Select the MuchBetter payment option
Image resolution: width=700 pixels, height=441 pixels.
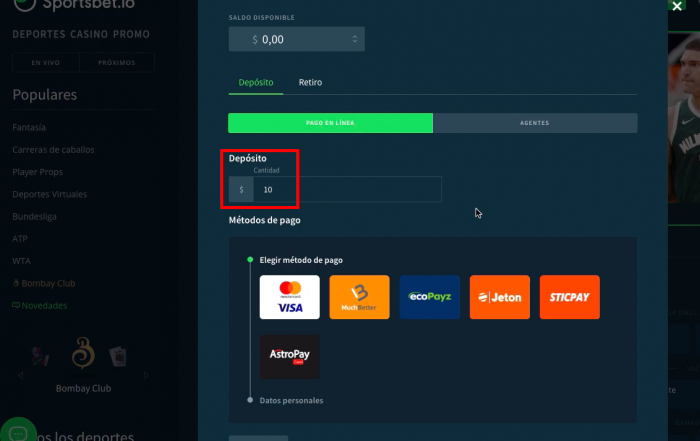point(359,297)
